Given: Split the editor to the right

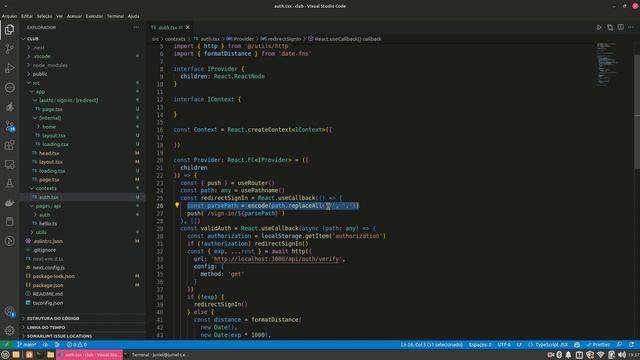Looking at the screenshot, I should click(x=620, y=27).
